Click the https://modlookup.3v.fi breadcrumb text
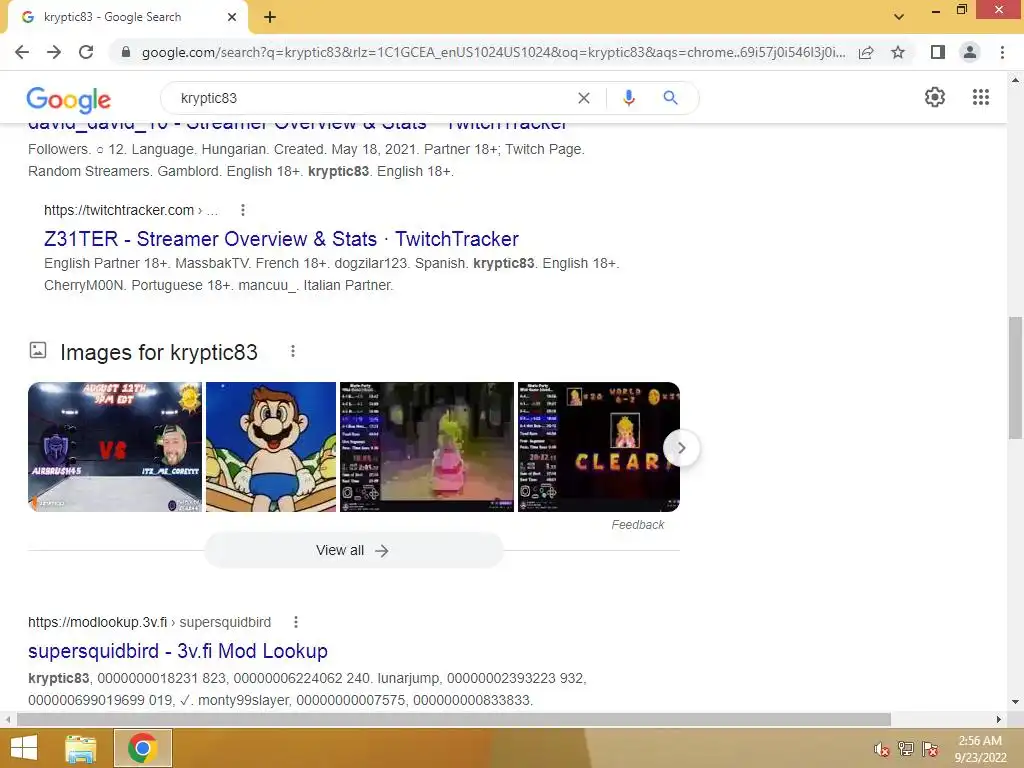The image size is (1024, 768). [x=97, y=622]
